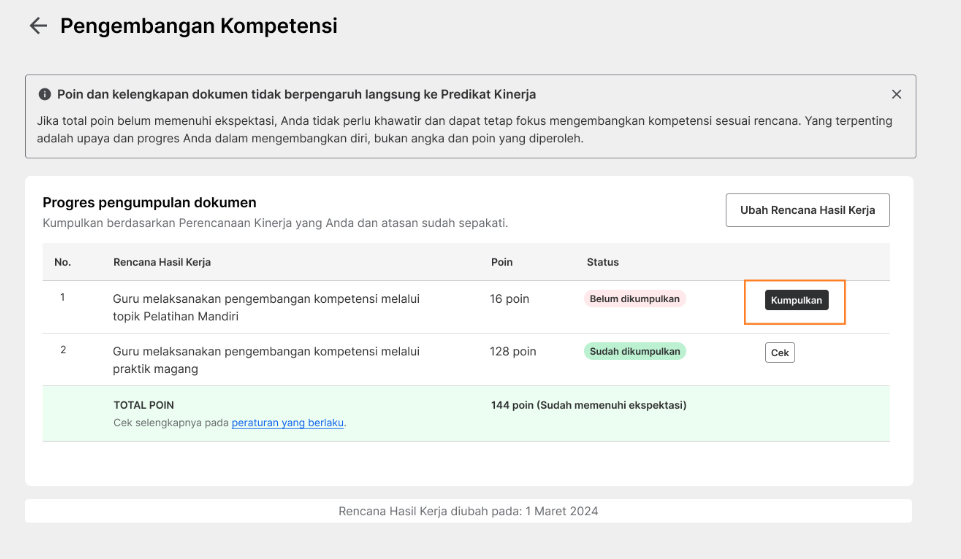This screenshot has height=559, width=961.
Task: Select the praktik magang row description
Action: click(266, 360)
